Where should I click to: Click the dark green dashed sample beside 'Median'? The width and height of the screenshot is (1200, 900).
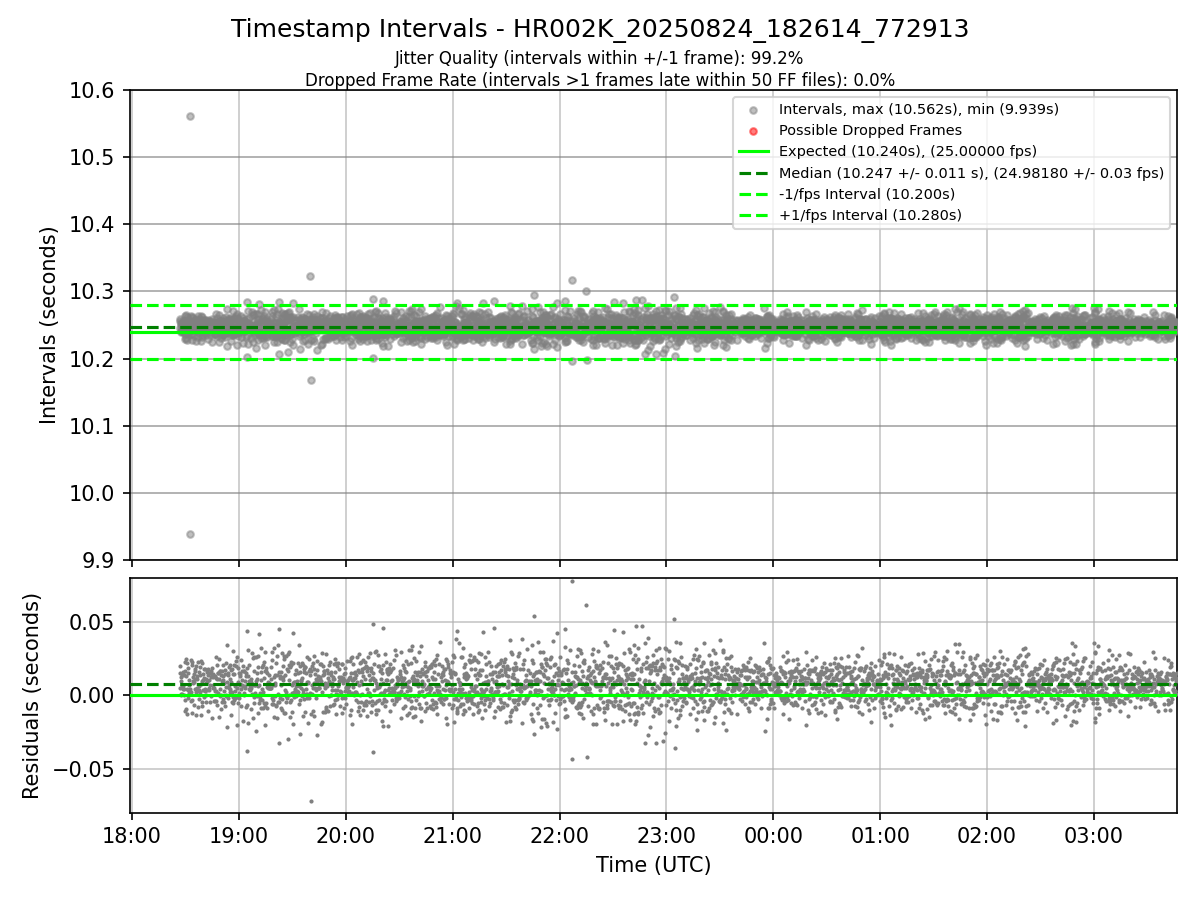click(x=753, y=173)
